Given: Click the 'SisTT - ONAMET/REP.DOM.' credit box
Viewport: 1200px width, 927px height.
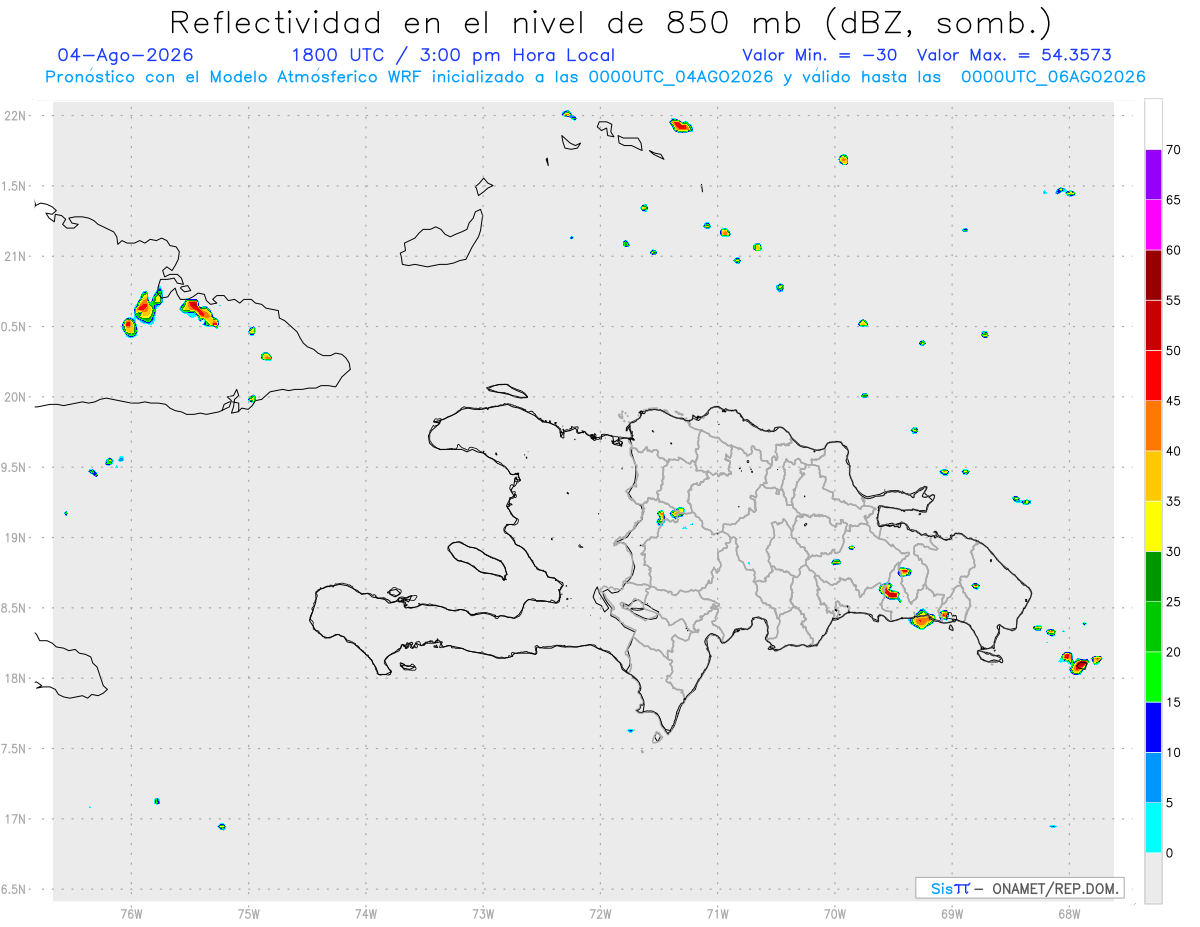Looking at the screenshot, I should pyautogui.click(x=1019, y=888).
